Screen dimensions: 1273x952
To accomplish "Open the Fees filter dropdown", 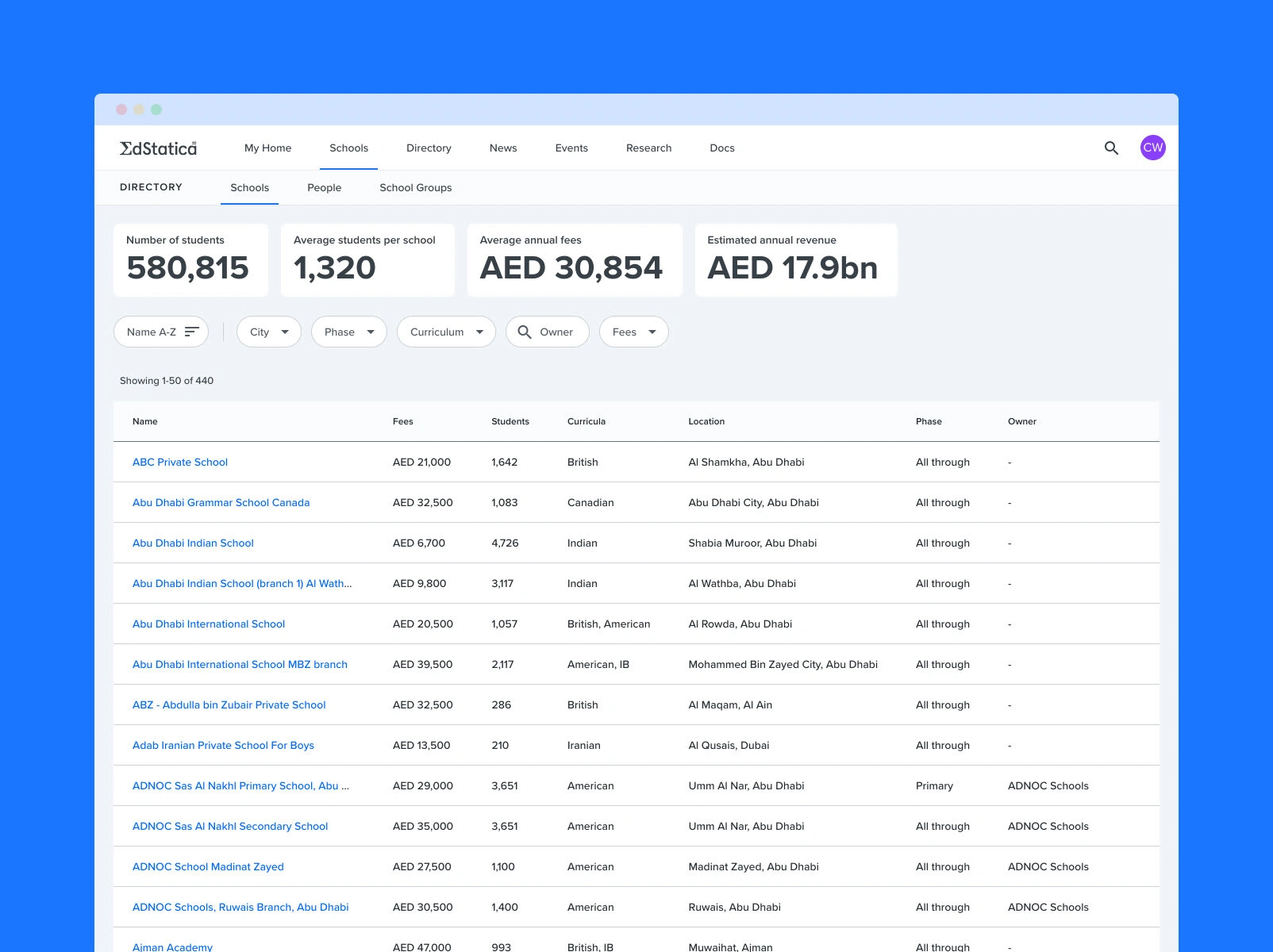I will tap(634, 332).
